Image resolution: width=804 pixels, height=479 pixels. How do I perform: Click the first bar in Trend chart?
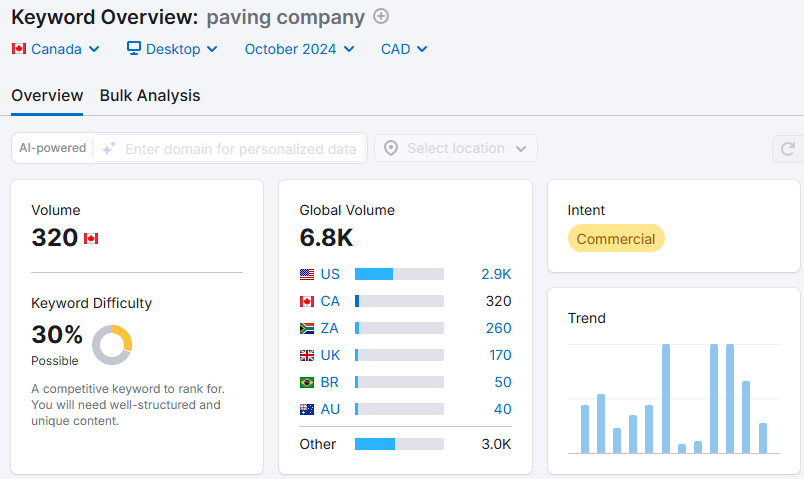click(585, 429)
